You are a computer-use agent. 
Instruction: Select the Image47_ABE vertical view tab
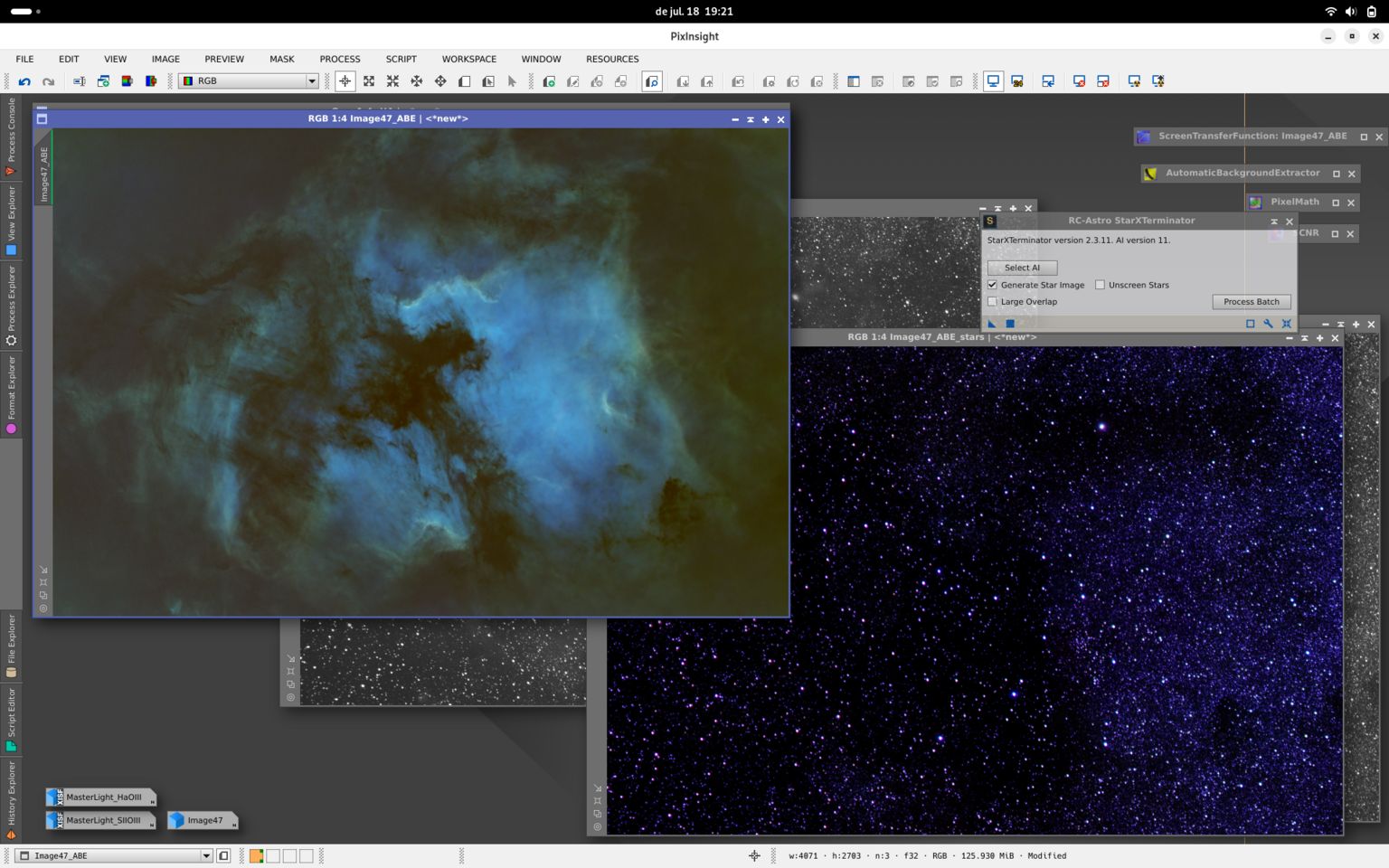(43, 173)
